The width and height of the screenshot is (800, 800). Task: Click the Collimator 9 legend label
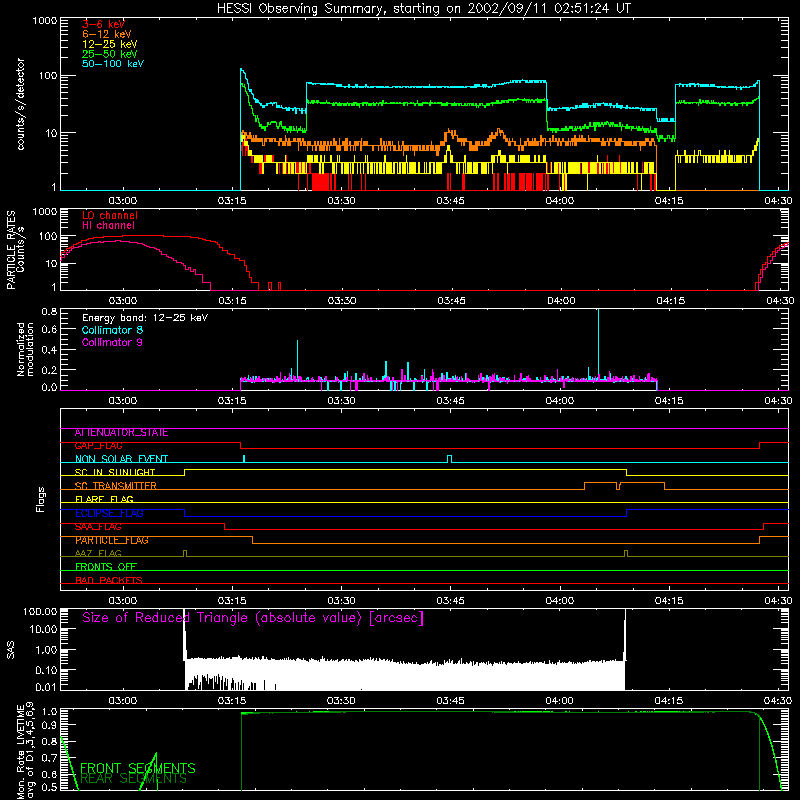tap(112, 342)
